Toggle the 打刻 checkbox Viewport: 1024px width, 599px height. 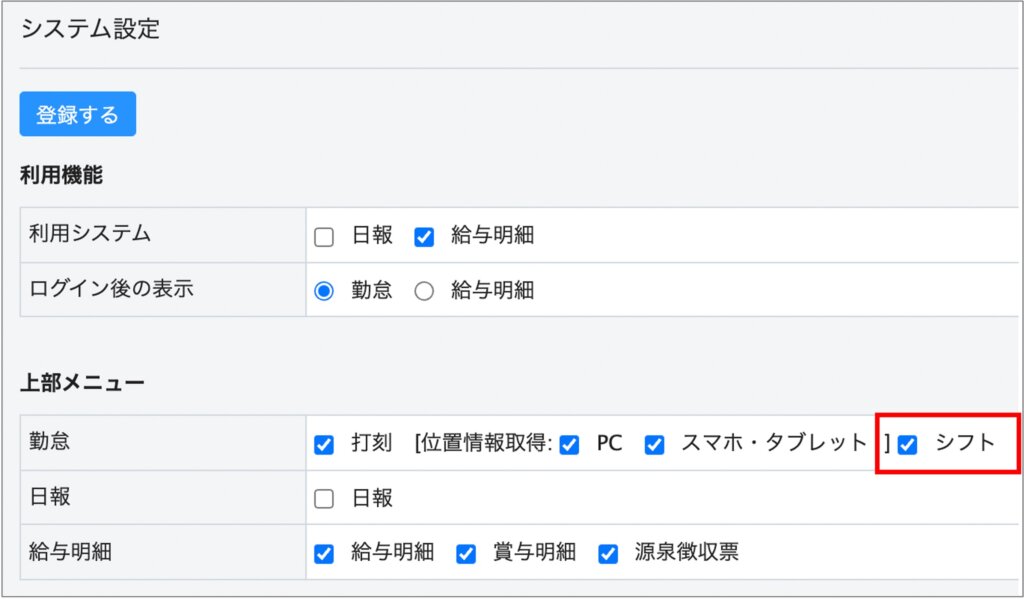click(324, 445)
